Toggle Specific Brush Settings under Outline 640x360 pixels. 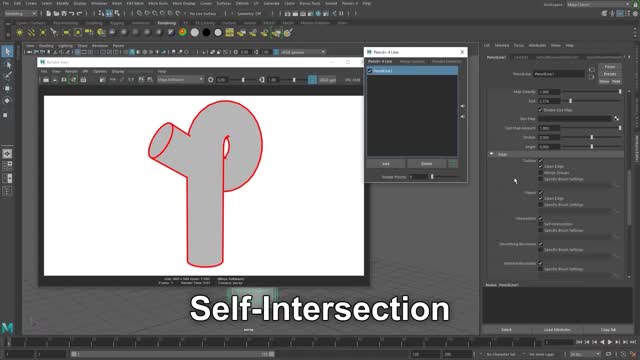pos(540,179)
